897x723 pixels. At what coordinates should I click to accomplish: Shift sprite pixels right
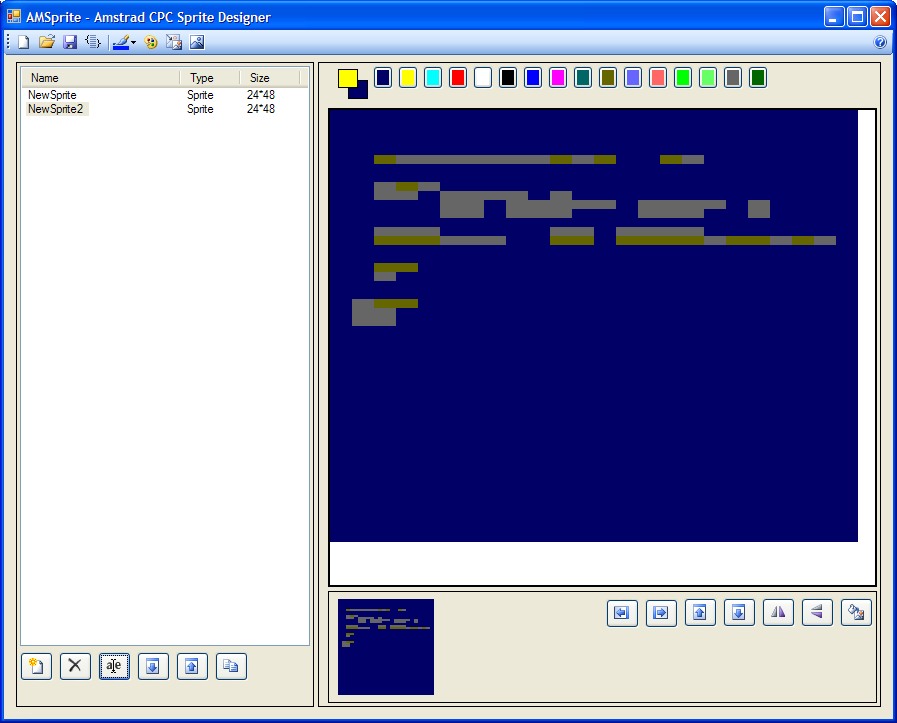click(661, 613)
